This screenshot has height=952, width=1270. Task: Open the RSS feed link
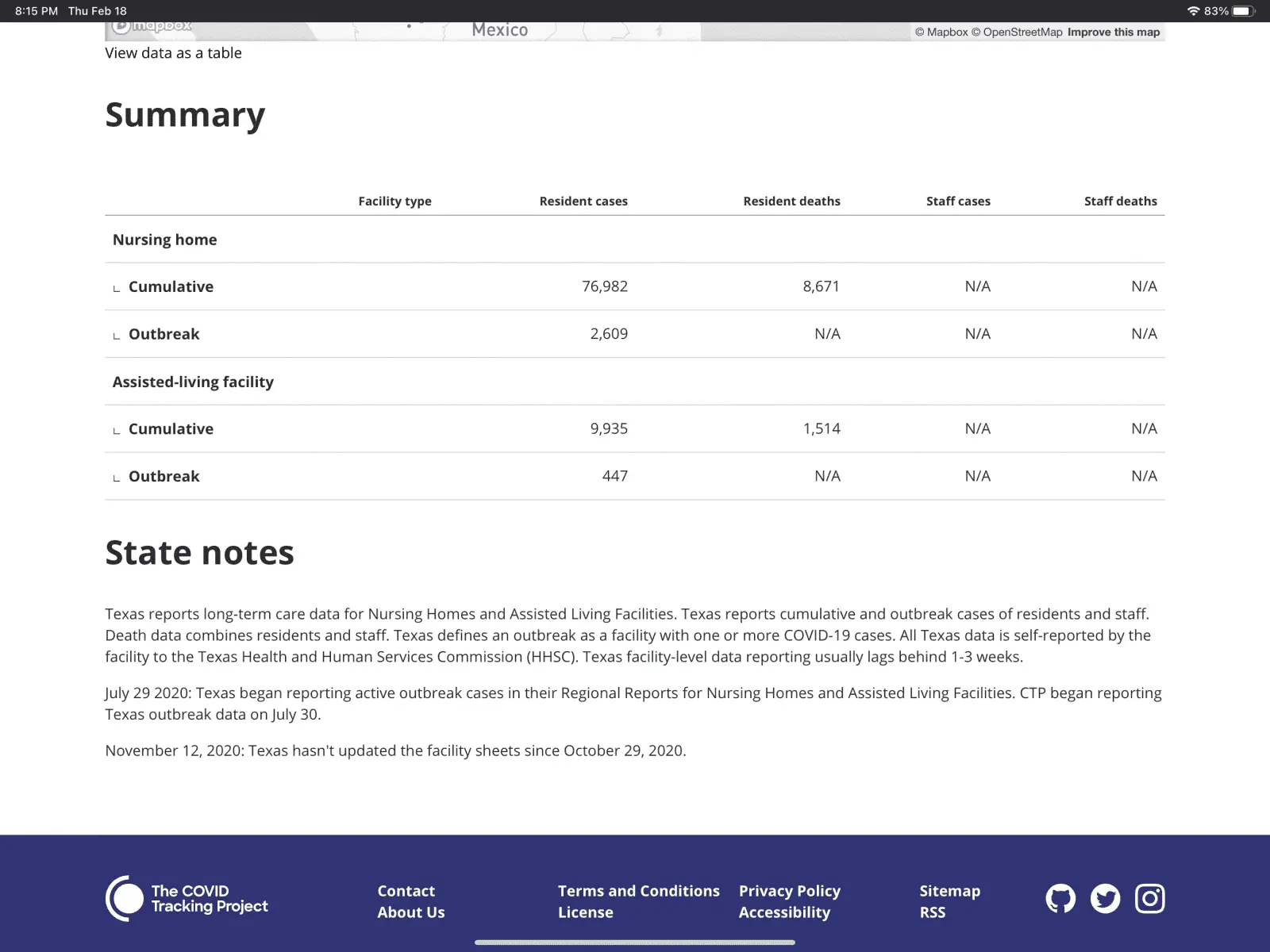pyautogui.click(x=932, y=912)
